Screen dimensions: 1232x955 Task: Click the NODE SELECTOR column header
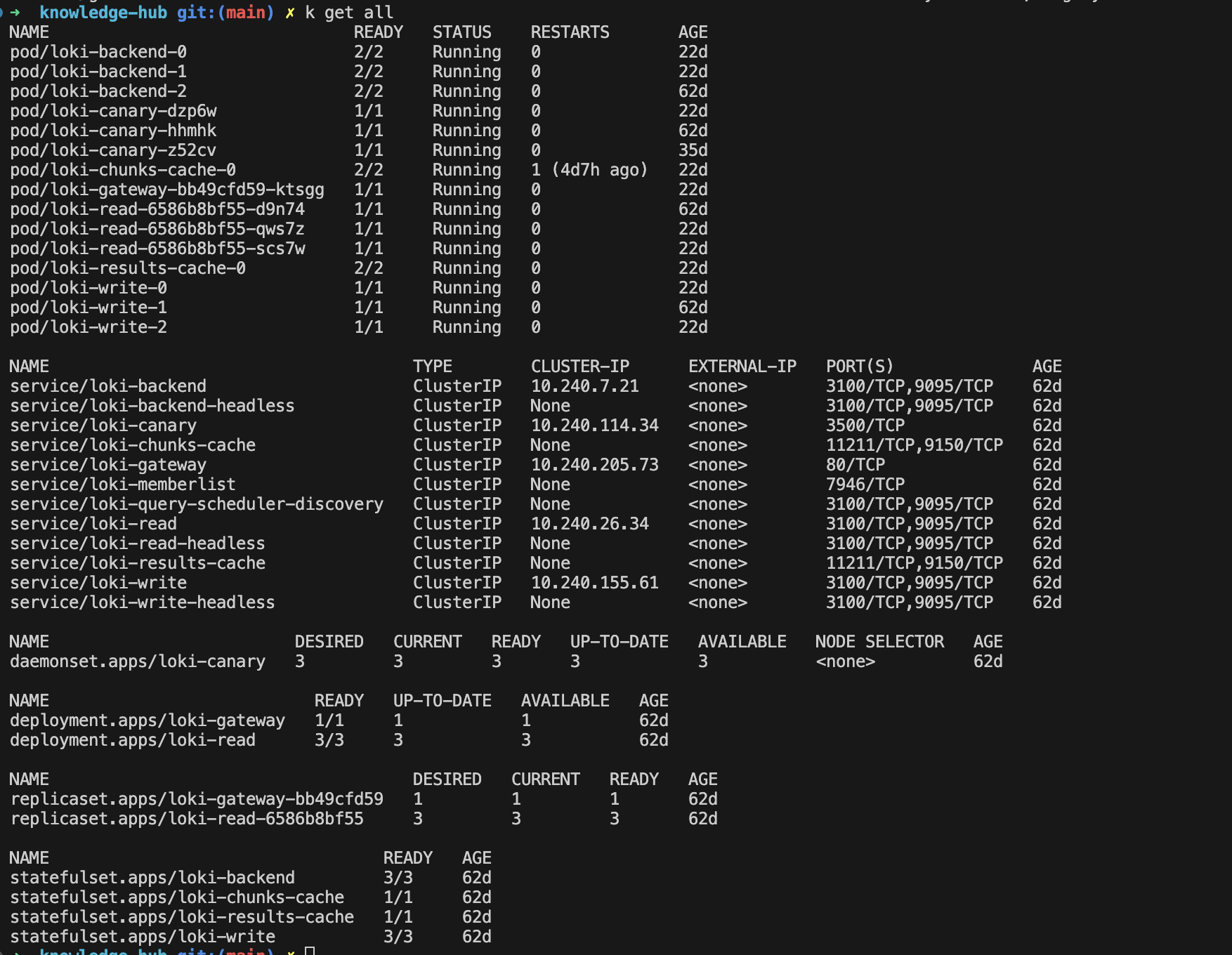879,642
